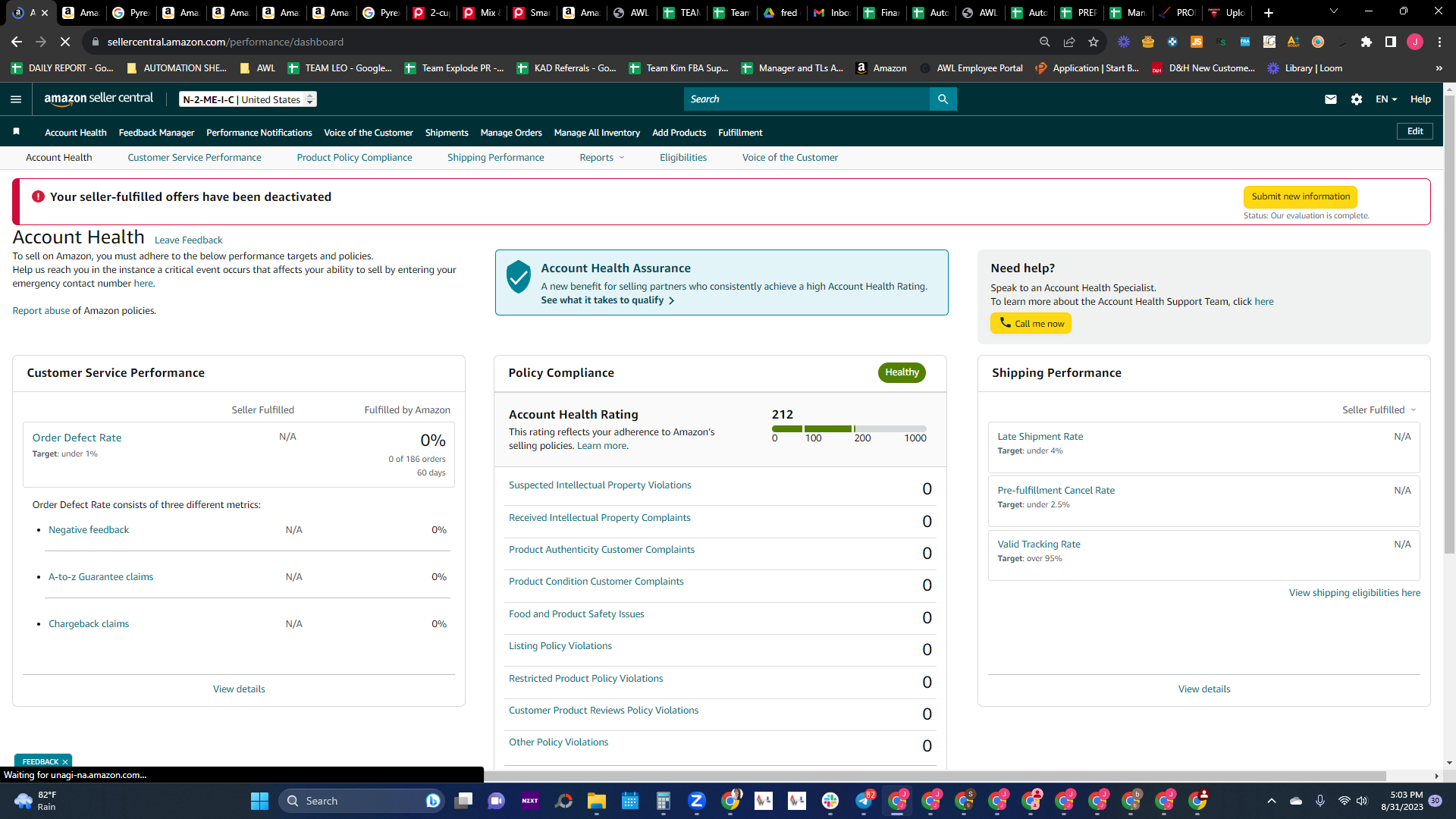
Task: Click the Windows taskbar Search box
Action: pyautogui.click(x=361, y=801)
